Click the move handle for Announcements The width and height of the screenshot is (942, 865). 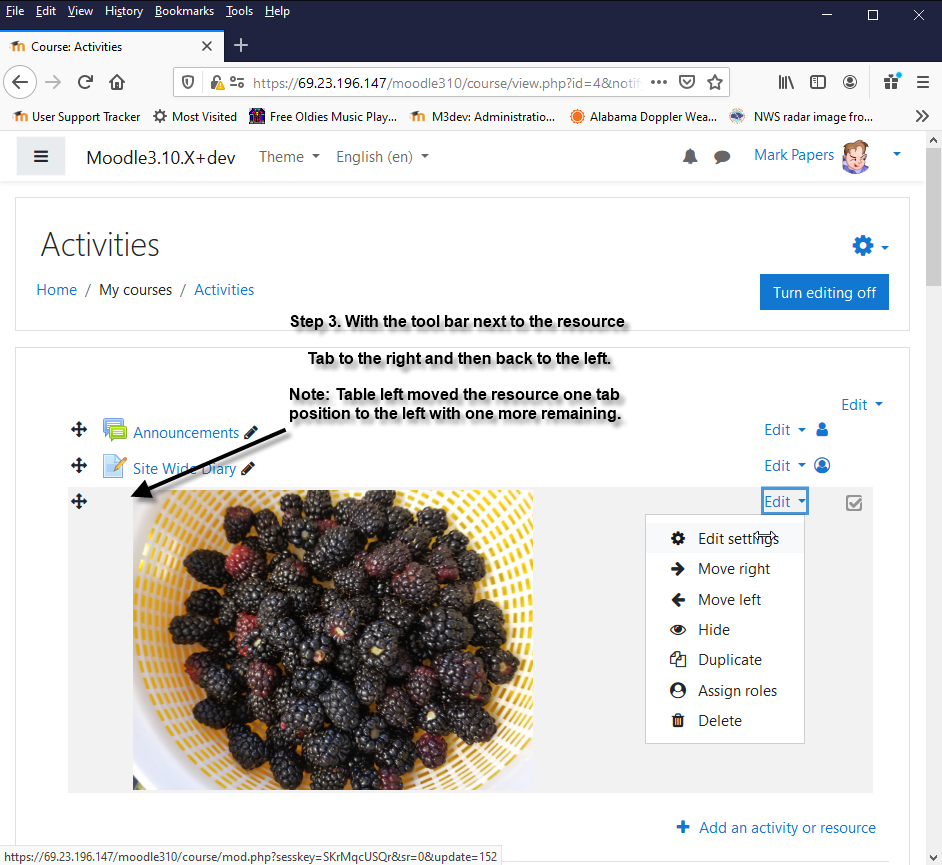(x=79, y=429)
